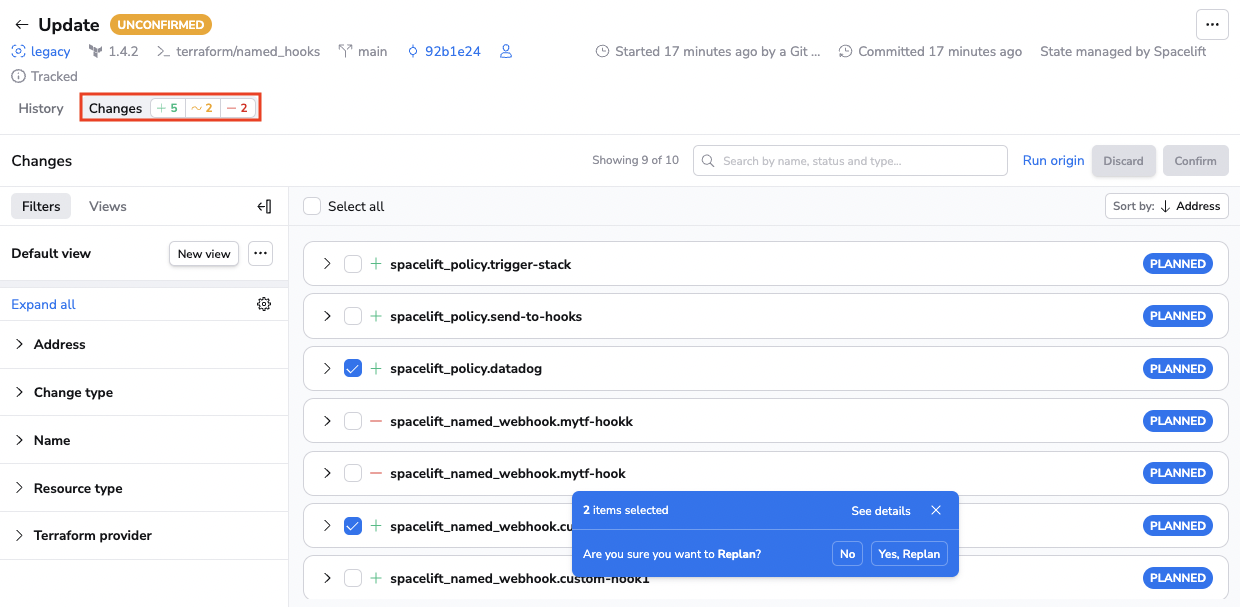This screenshot has width=1240, height=607.
Task: Open the Sort by Address dropdown
Action: (1166, 206)
